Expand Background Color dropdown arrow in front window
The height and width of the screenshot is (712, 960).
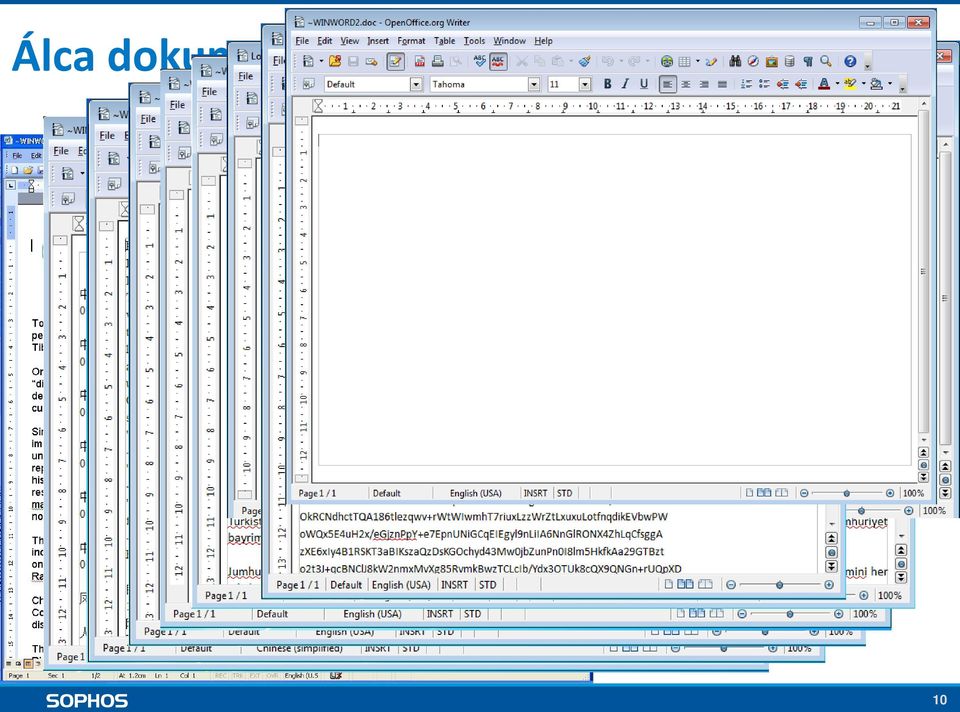click(890, 84)
